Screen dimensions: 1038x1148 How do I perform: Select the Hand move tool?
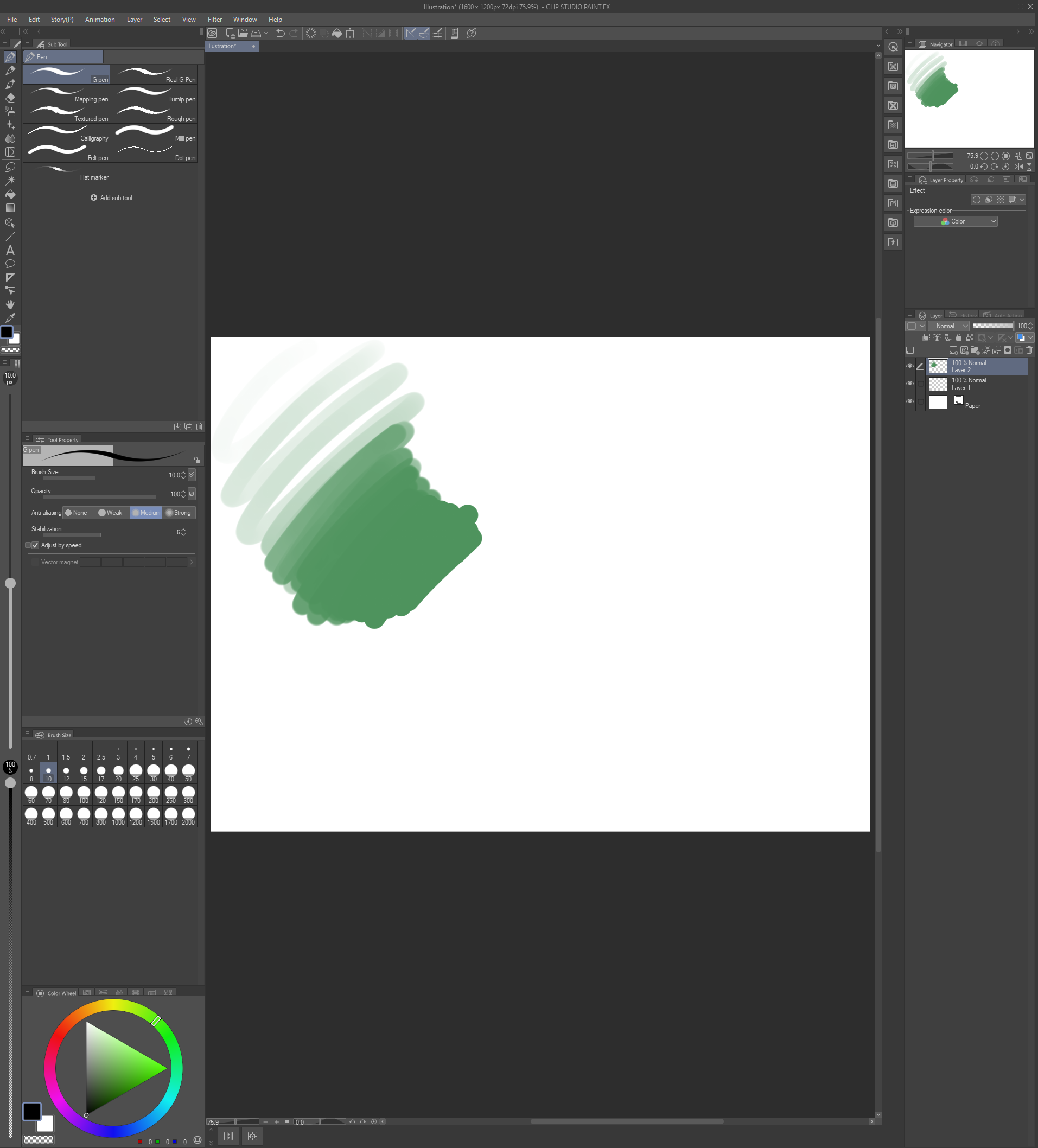click(10, 304)
